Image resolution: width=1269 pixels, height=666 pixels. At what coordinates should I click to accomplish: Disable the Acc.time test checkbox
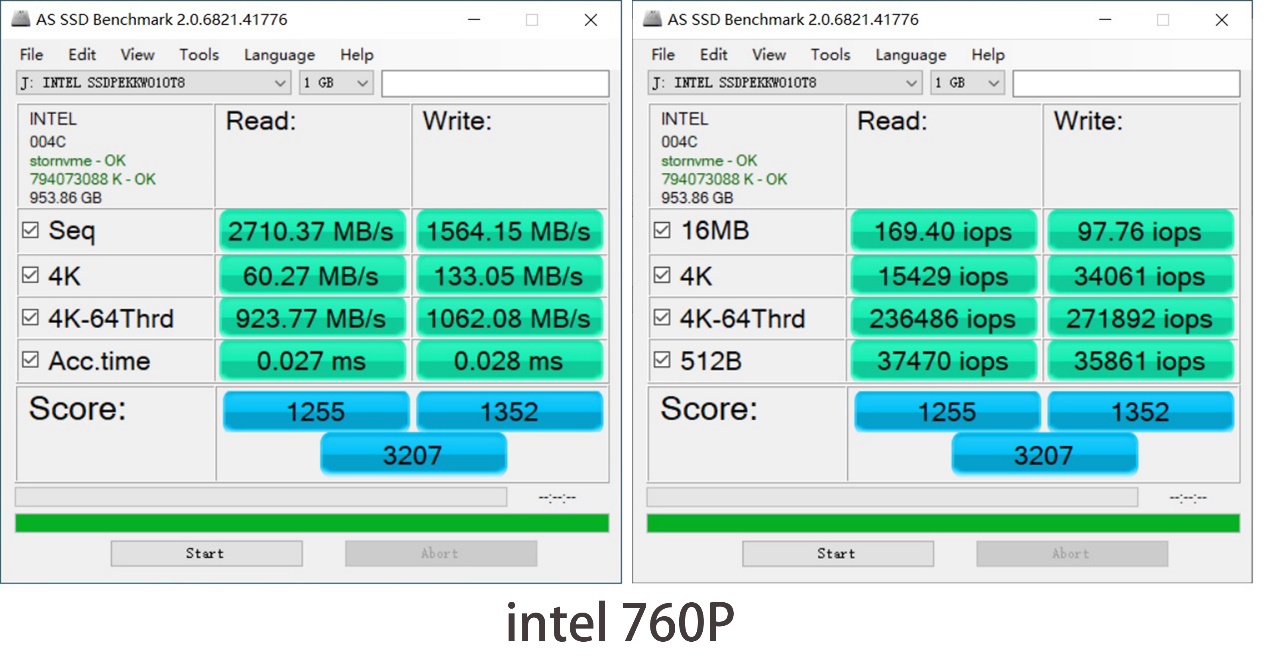point(31,360)
